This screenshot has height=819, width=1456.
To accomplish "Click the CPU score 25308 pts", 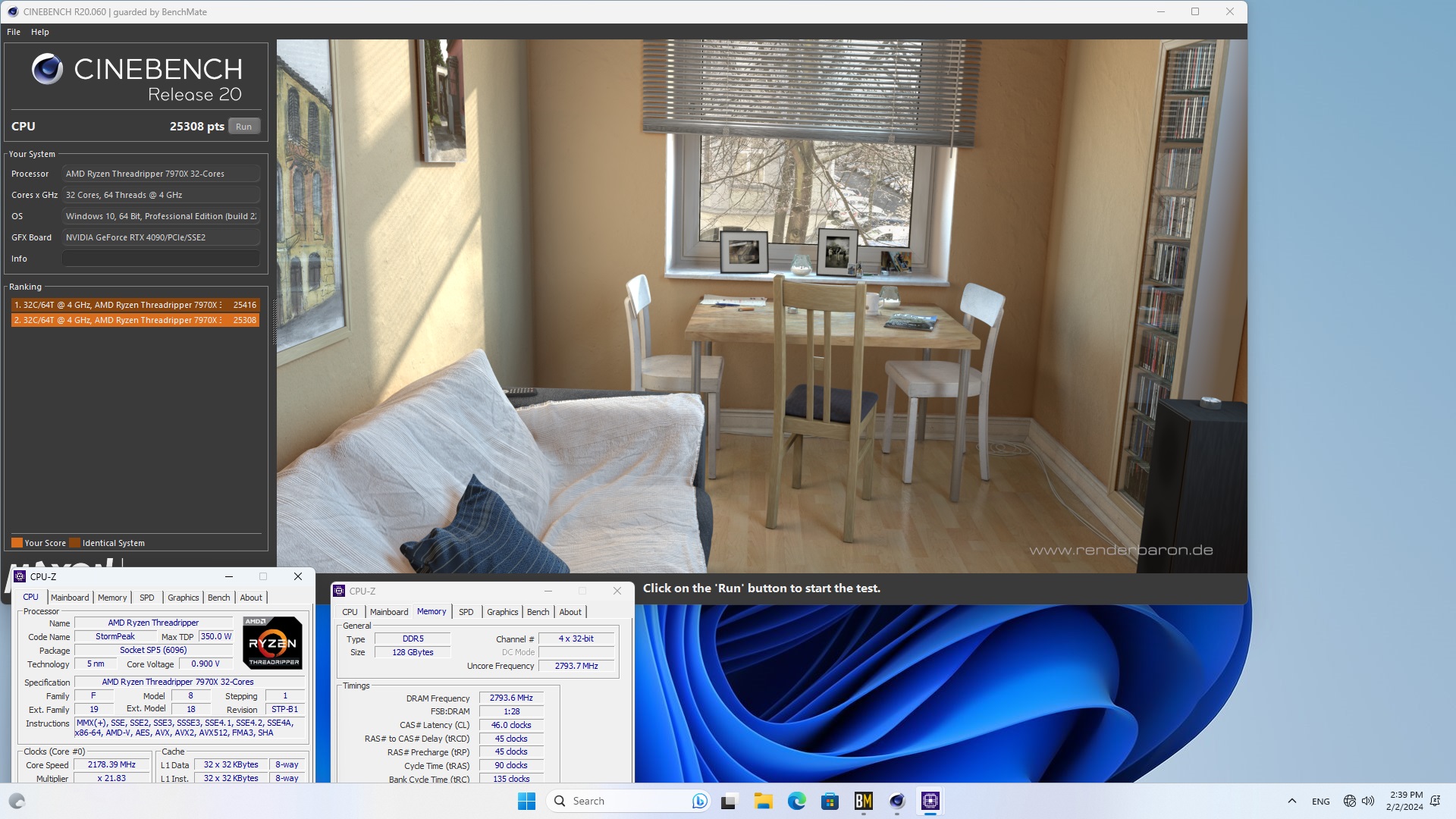I will (196, 127).
